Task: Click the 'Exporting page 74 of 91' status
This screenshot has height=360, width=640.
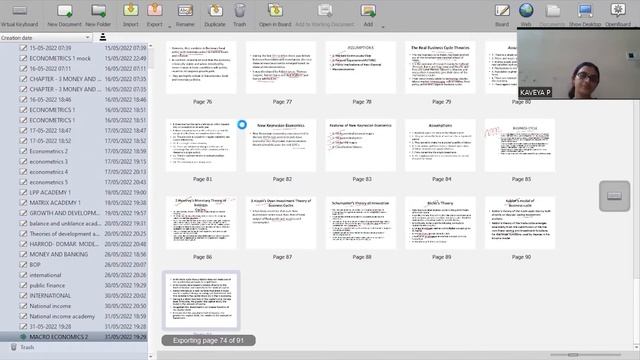Action: pyautogui.click(x=209, y=340)
